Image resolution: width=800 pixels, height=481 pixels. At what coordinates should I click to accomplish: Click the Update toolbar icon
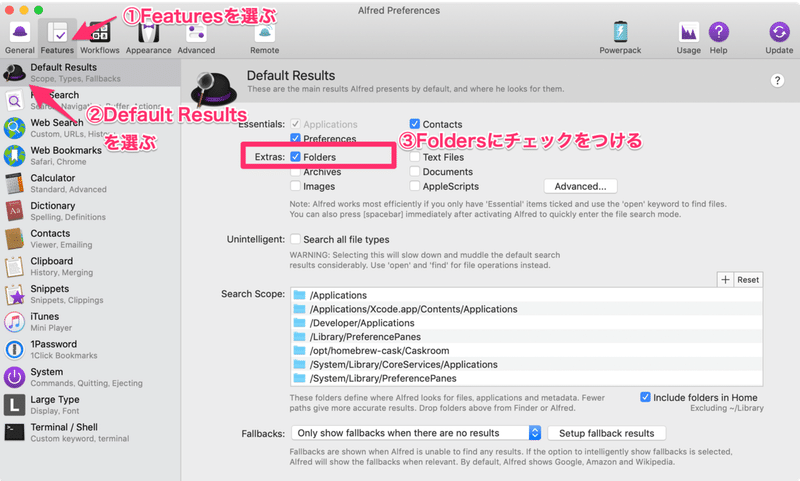click(x=779, y=38)
